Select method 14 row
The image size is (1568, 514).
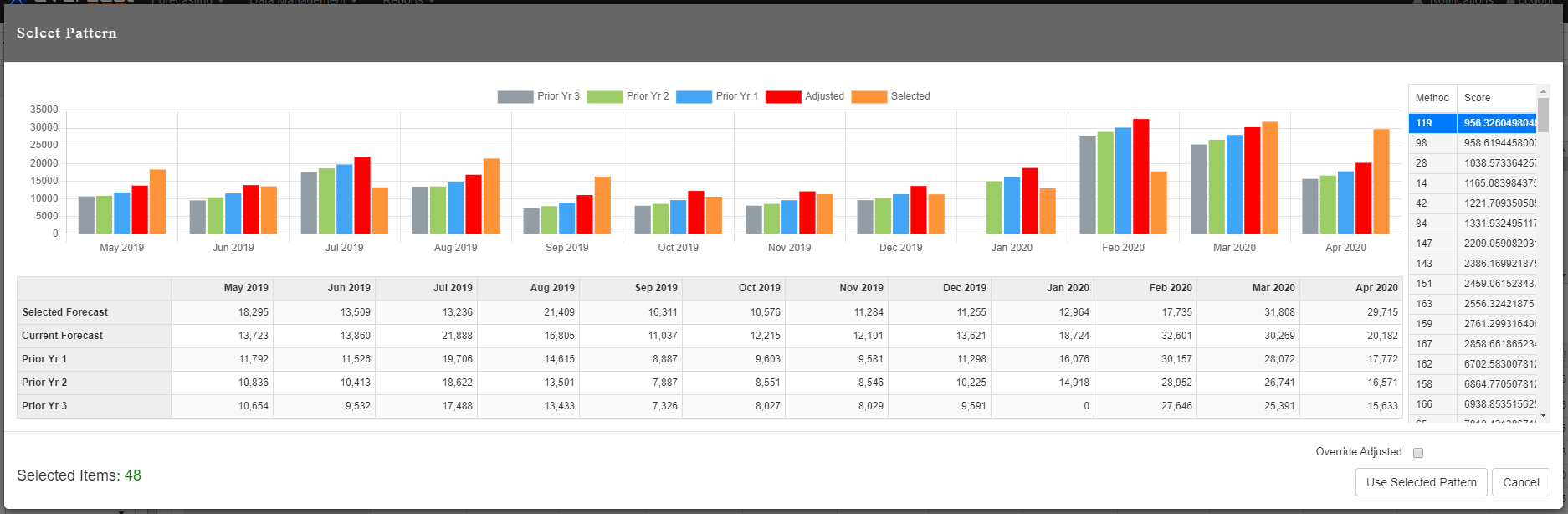1432,183
